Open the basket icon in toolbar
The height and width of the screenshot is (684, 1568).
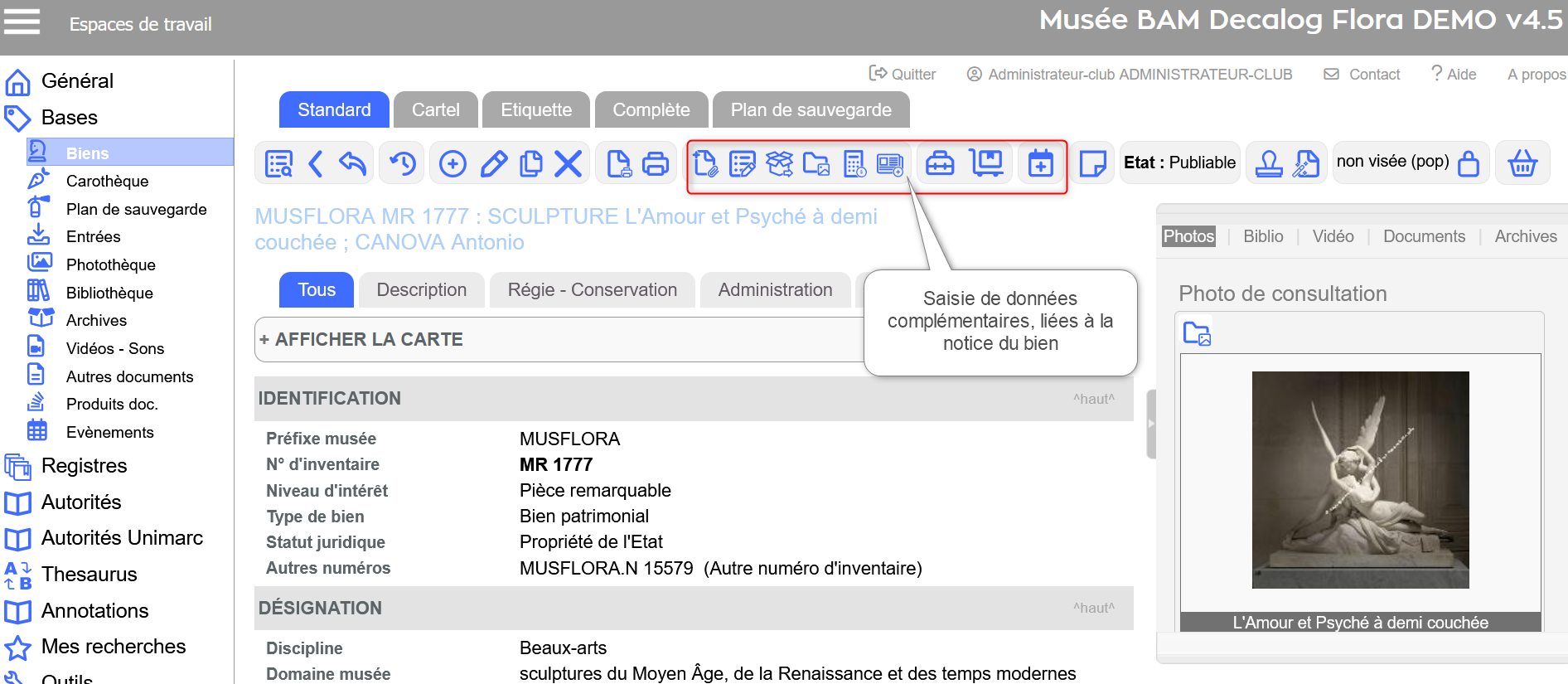1522,163
